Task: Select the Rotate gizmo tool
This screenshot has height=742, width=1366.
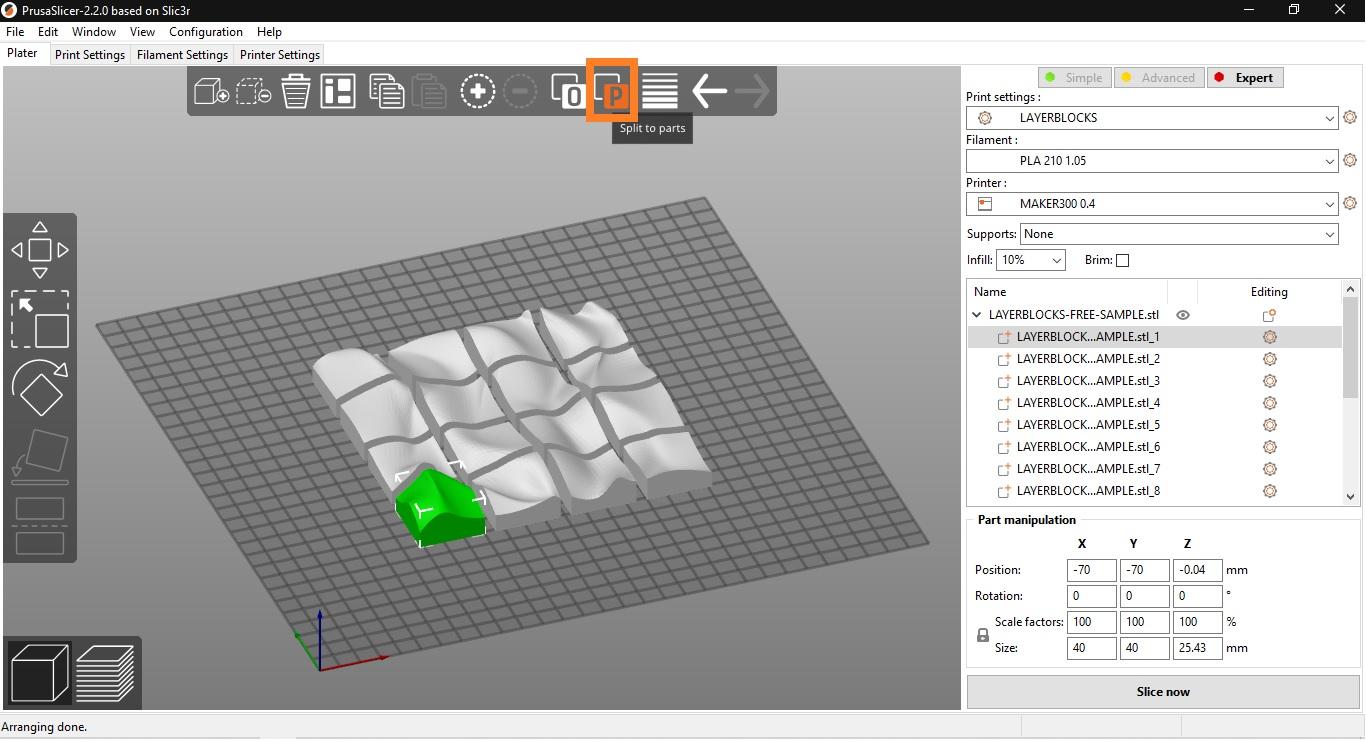Action: click(40, 387)
